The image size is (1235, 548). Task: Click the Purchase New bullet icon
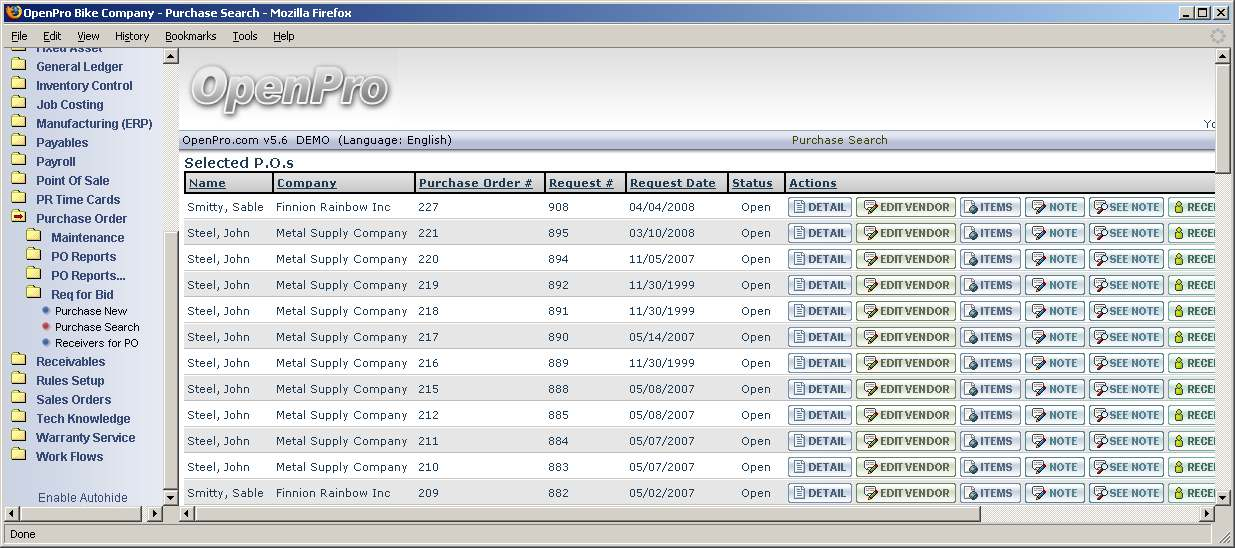click(46, 311)
